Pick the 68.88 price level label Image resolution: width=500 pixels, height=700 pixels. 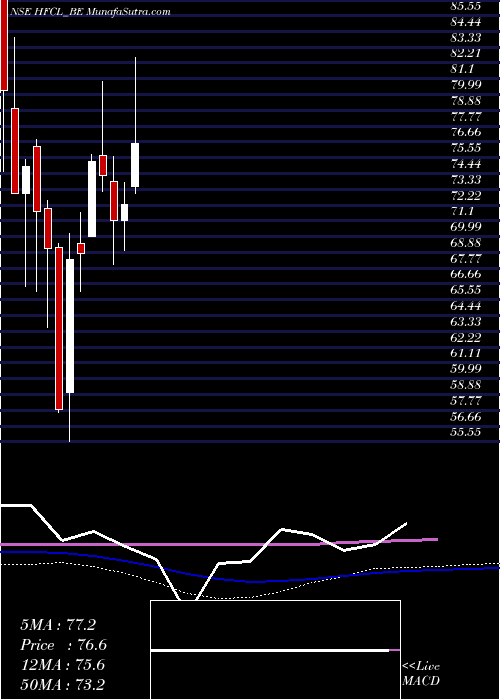466,242
